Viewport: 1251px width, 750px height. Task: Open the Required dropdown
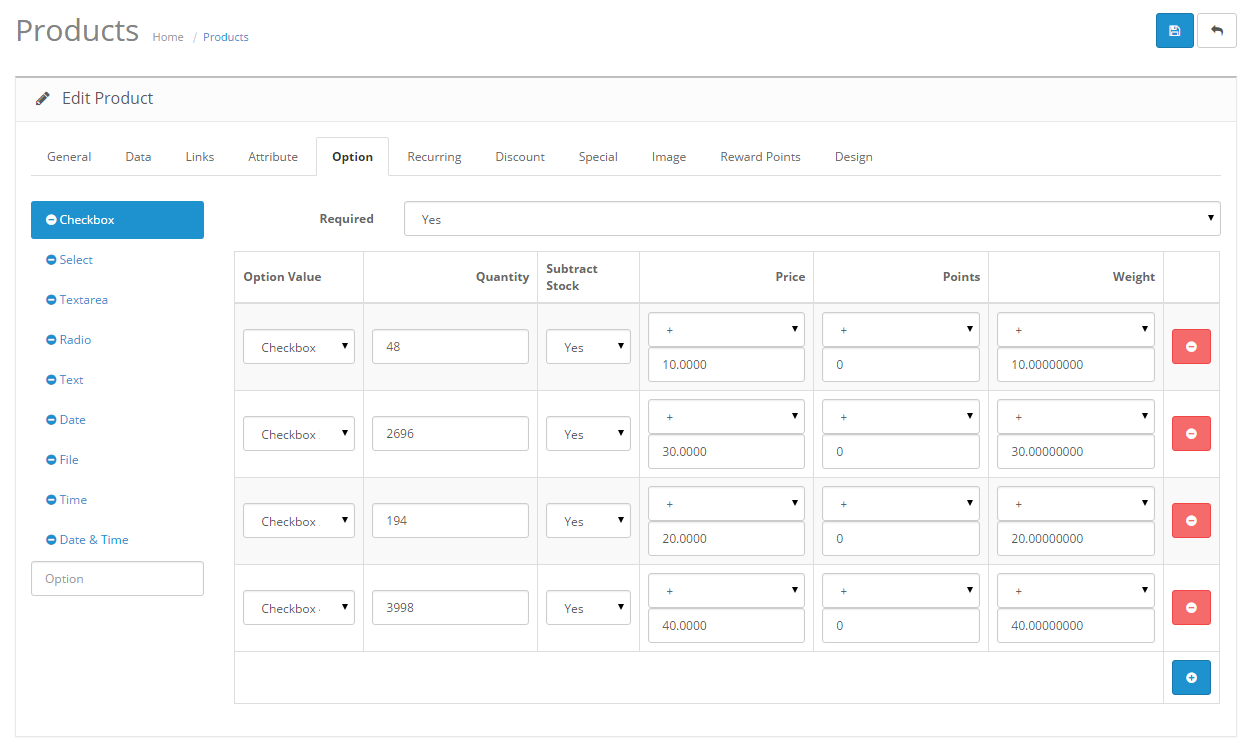point(811,218)
